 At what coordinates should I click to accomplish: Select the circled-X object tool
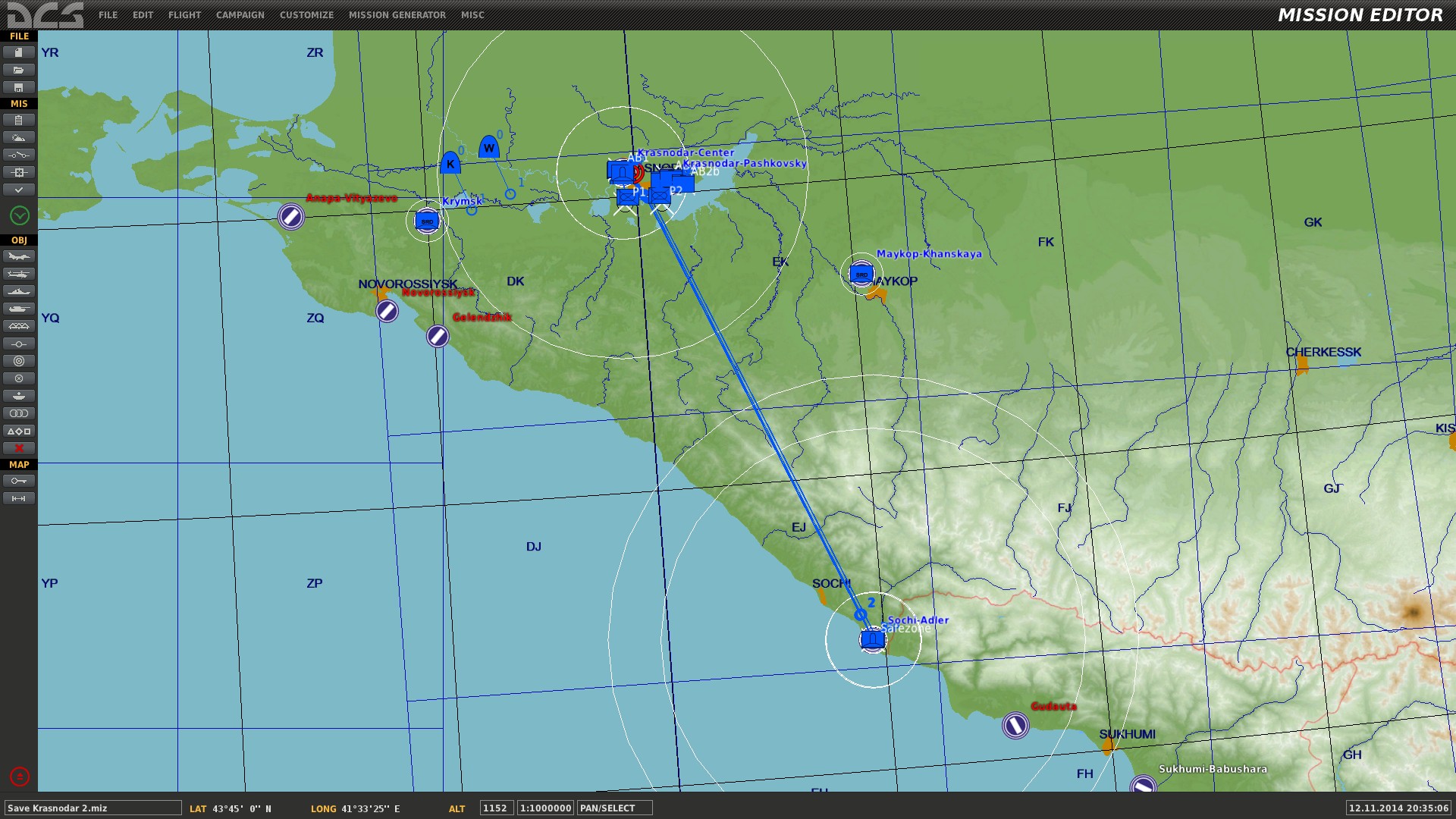point(19,378)
